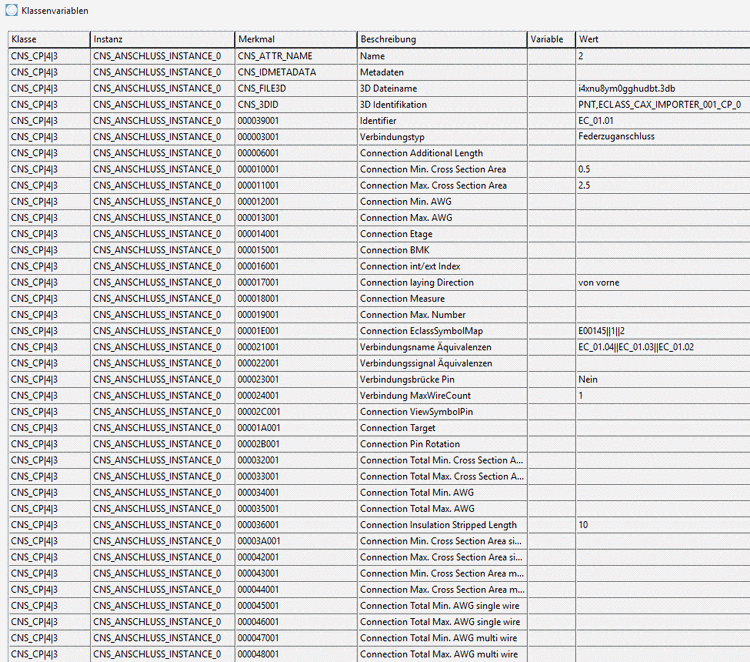Image resolution: width=750 pixels, height=662 pixels.
Task: Click the Variable column header
Action: click(551, 39)
